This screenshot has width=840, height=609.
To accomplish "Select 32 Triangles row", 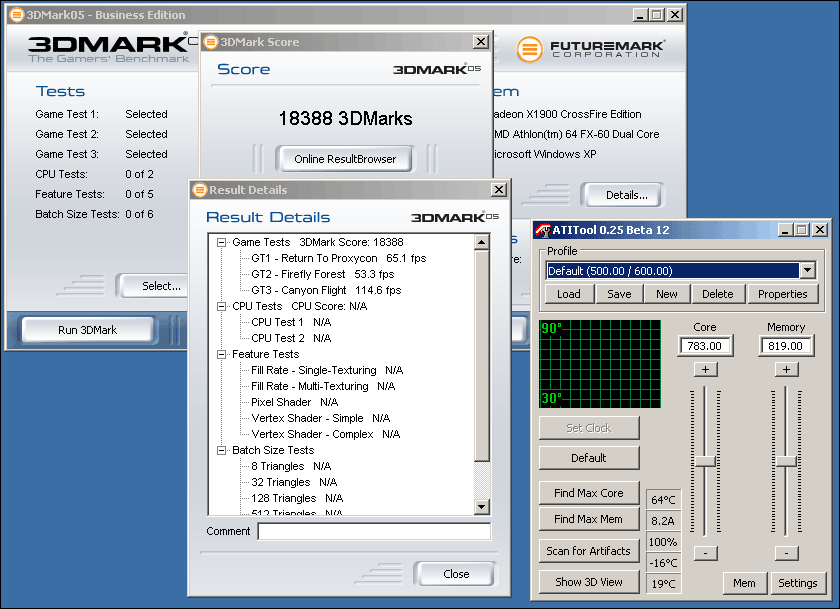I will [x=294, y=483].
